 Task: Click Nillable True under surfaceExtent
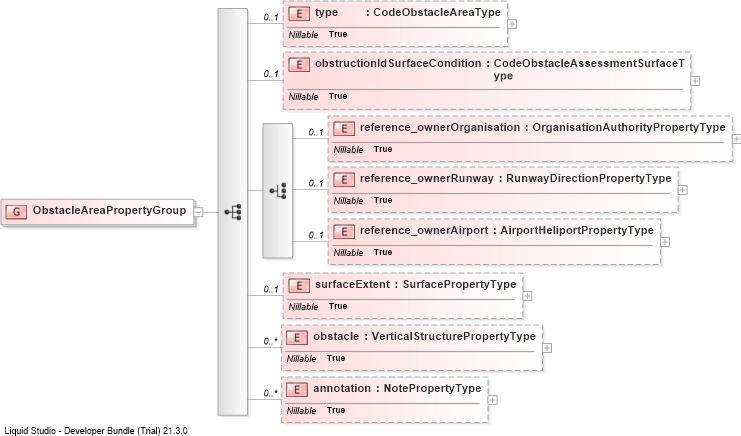[x=318, y=306]
